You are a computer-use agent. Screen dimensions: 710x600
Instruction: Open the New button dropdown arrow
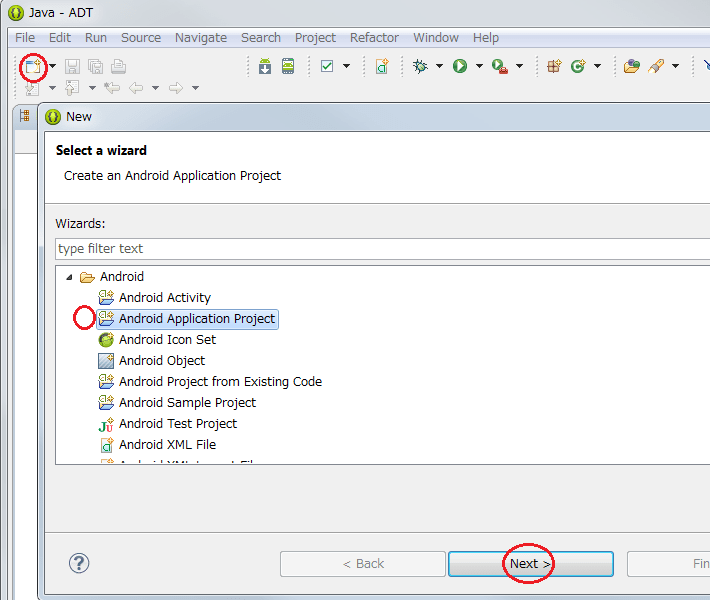53,66
